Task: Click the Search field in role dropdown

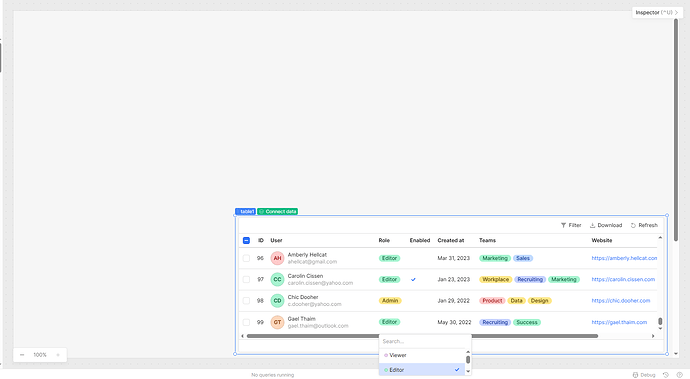Action: 425,341
